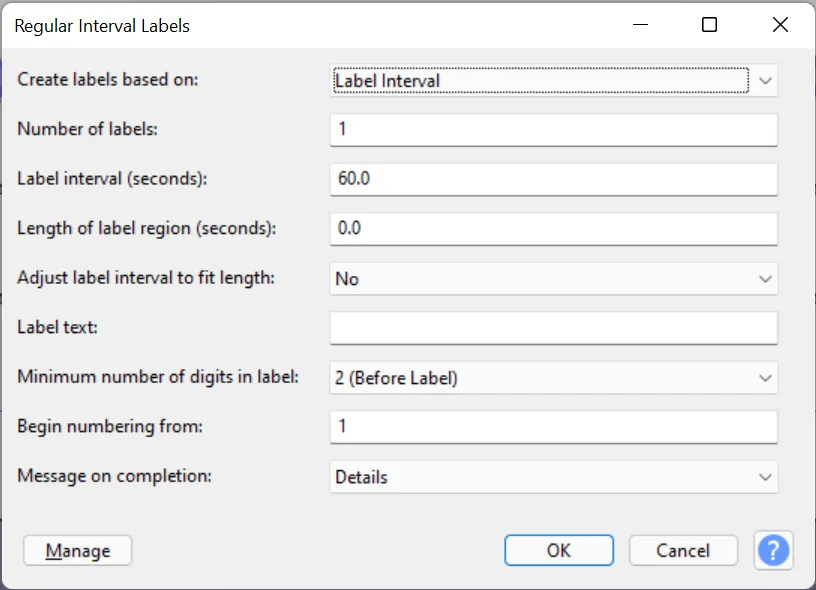Screen dimensions: 816x590
Task: Focus the "Label interval (seconds)" field
Action: [553, 178]
